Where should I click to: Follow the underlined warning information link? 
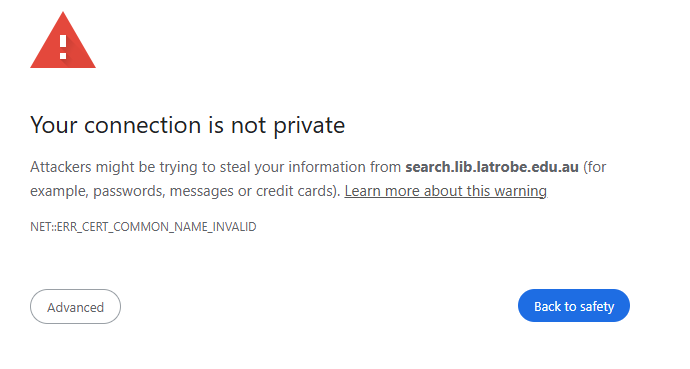[445, 191]
